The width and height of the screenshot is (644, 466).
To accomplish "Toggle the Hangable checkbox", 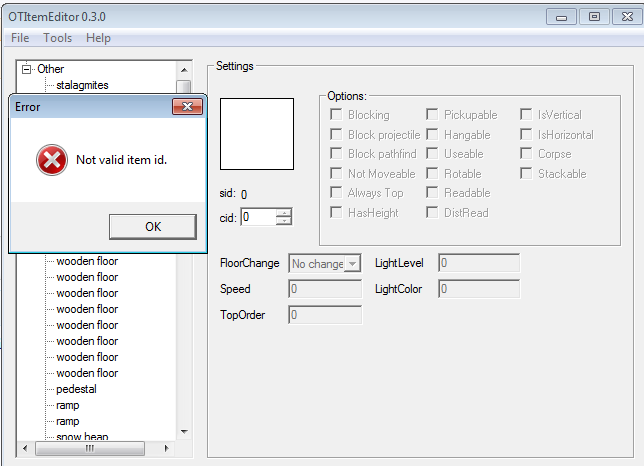I will pyautogui.click(x=432, y=134).
